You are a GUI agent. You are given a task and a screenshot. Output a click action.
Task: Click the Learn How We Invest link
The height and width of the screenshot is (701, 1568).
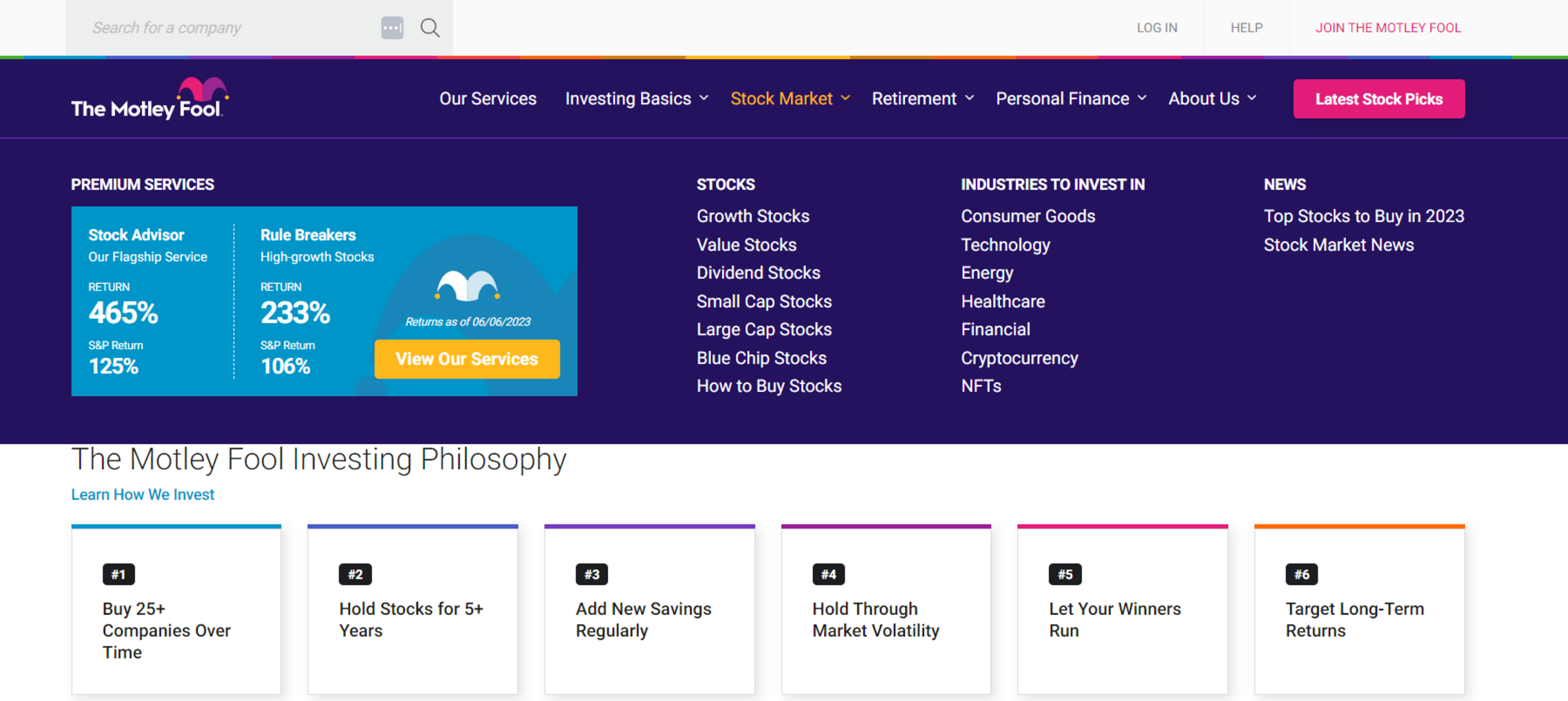pyautogui.click(x=143, y=495)
